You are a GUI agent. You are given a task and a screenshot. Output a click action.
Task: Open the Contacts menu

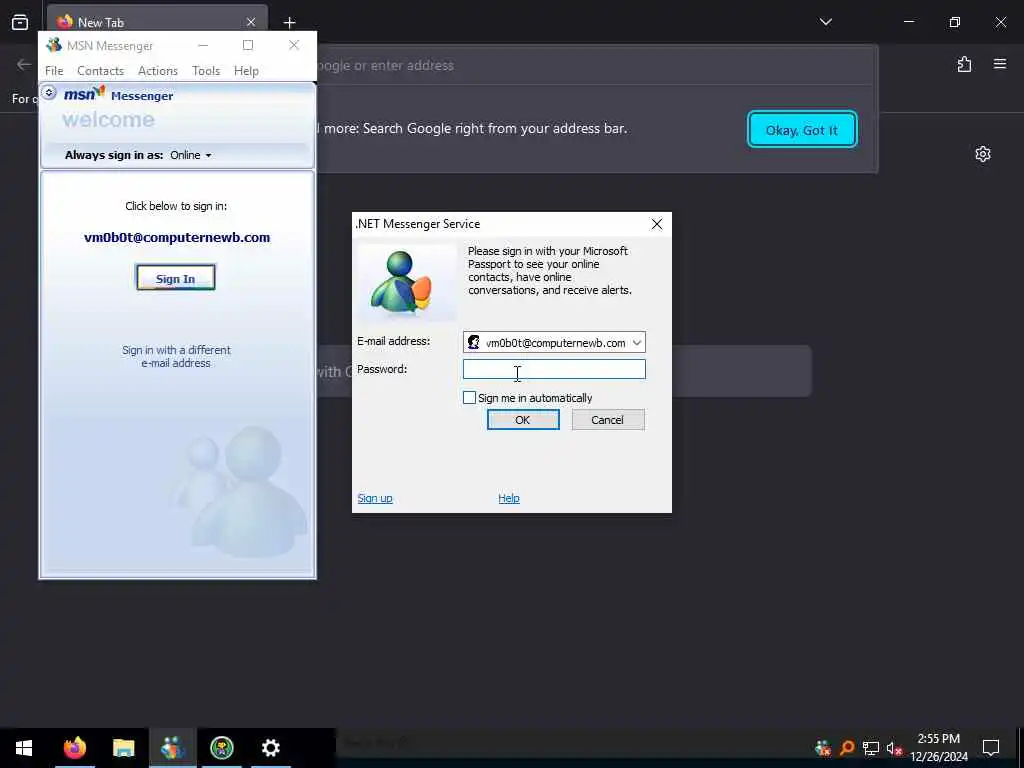click(x=100, y=71)
